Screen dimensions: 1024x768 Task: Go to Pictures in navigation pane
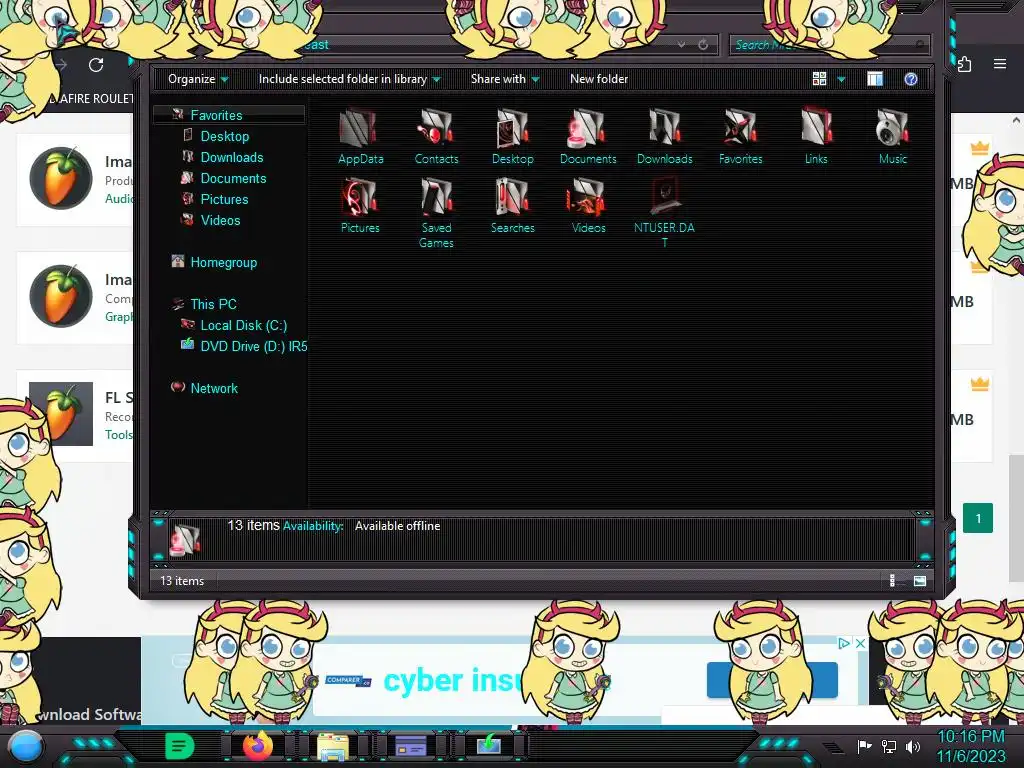[x=223, y=199]
